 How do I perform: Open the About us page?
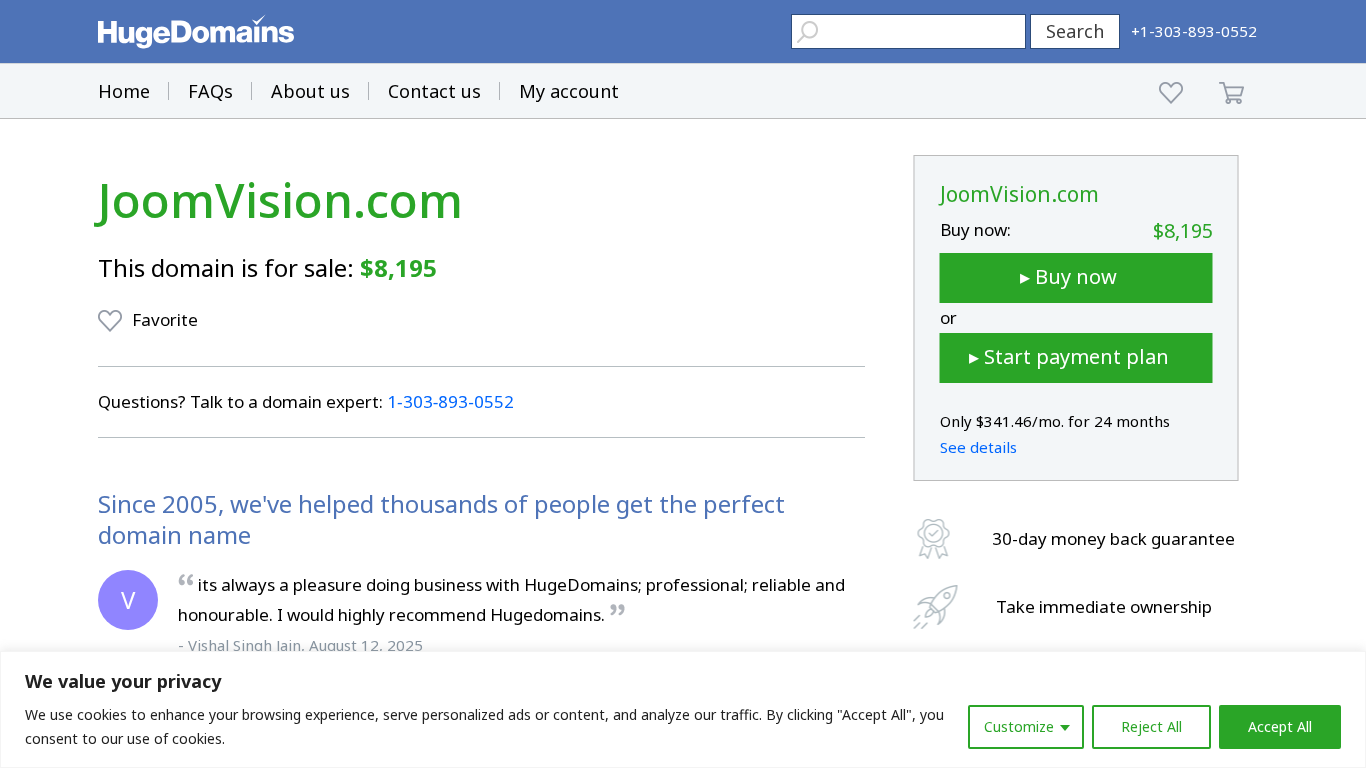click(x=310, y=92)
